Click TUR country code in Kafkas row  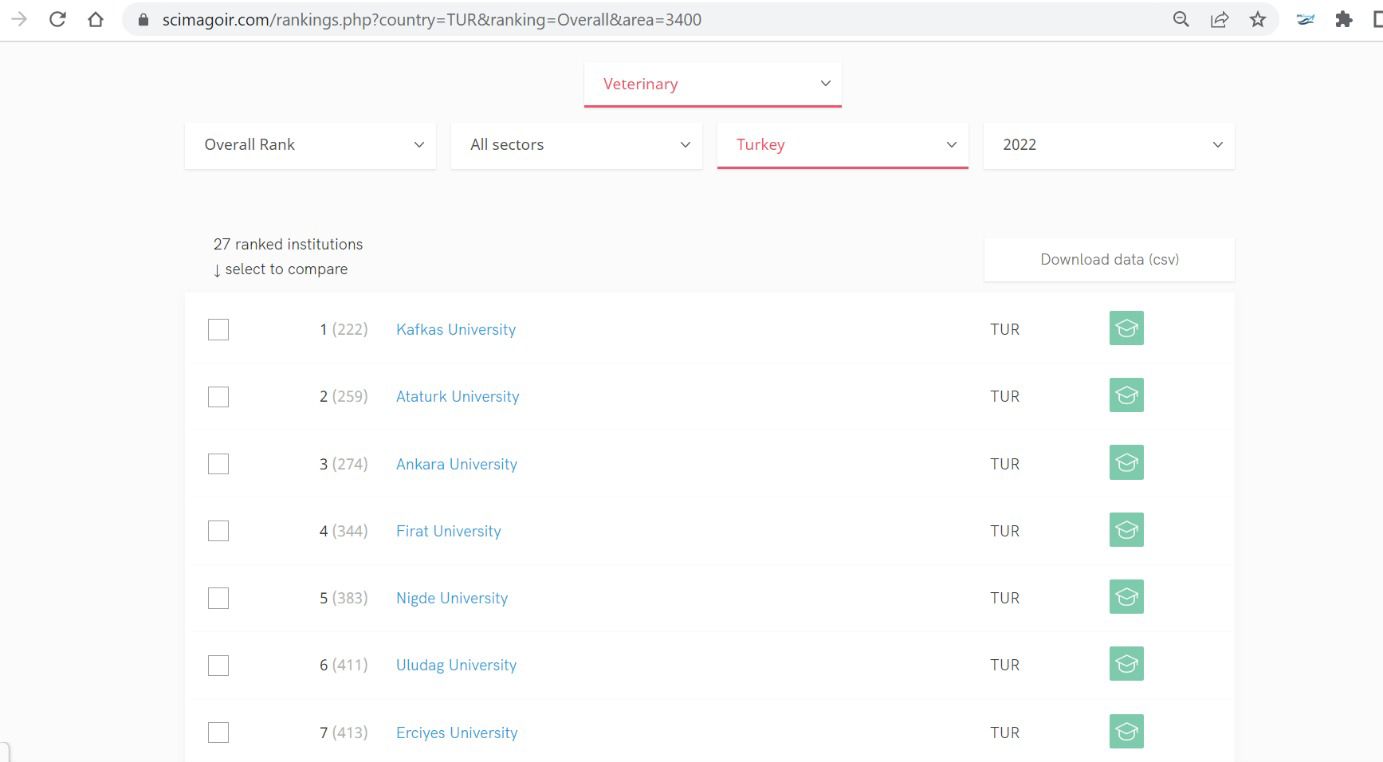coord(1005,329)
